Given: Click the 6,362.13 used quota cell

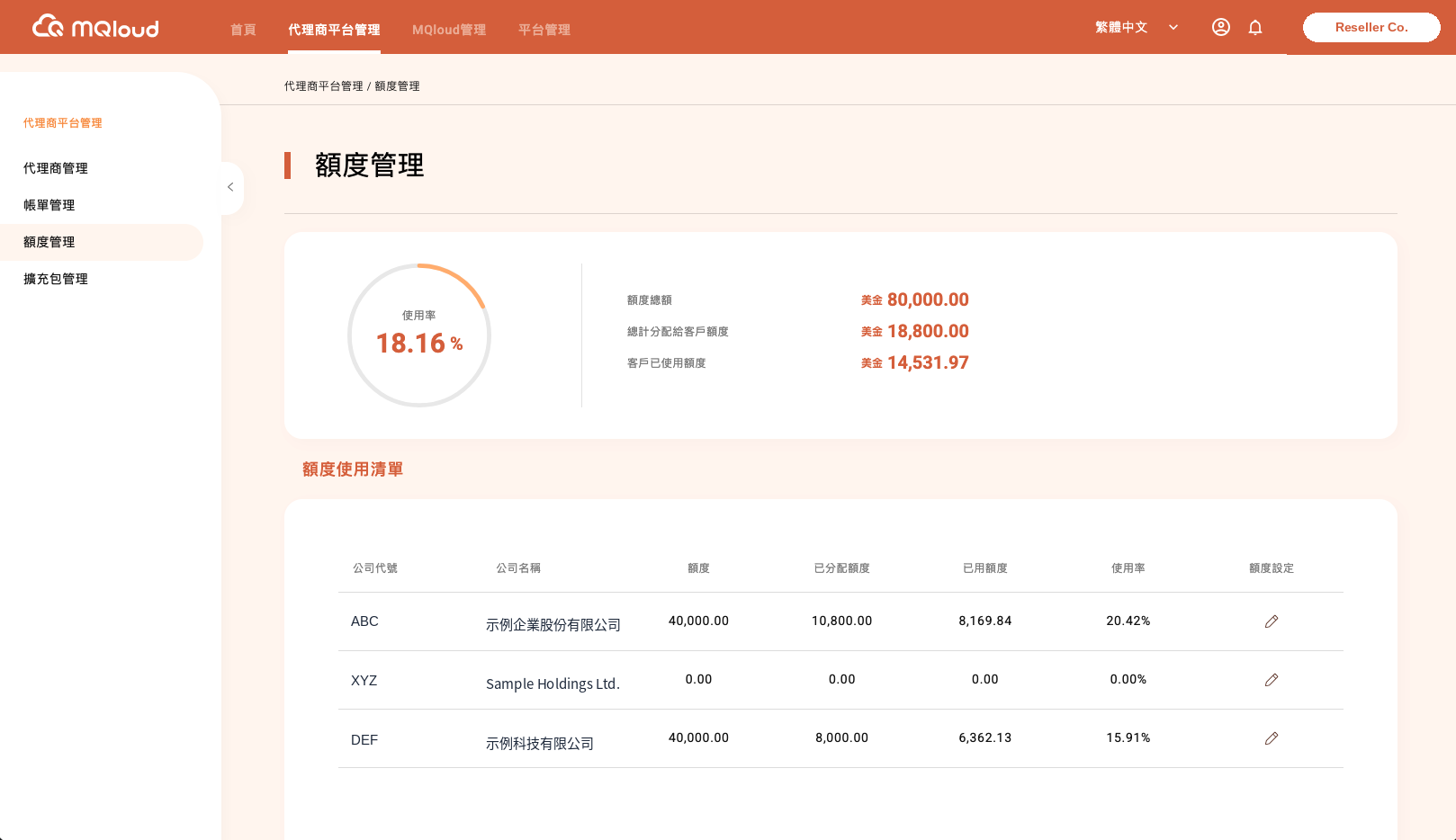Looking at the screenshot, I should coord(985,738).
